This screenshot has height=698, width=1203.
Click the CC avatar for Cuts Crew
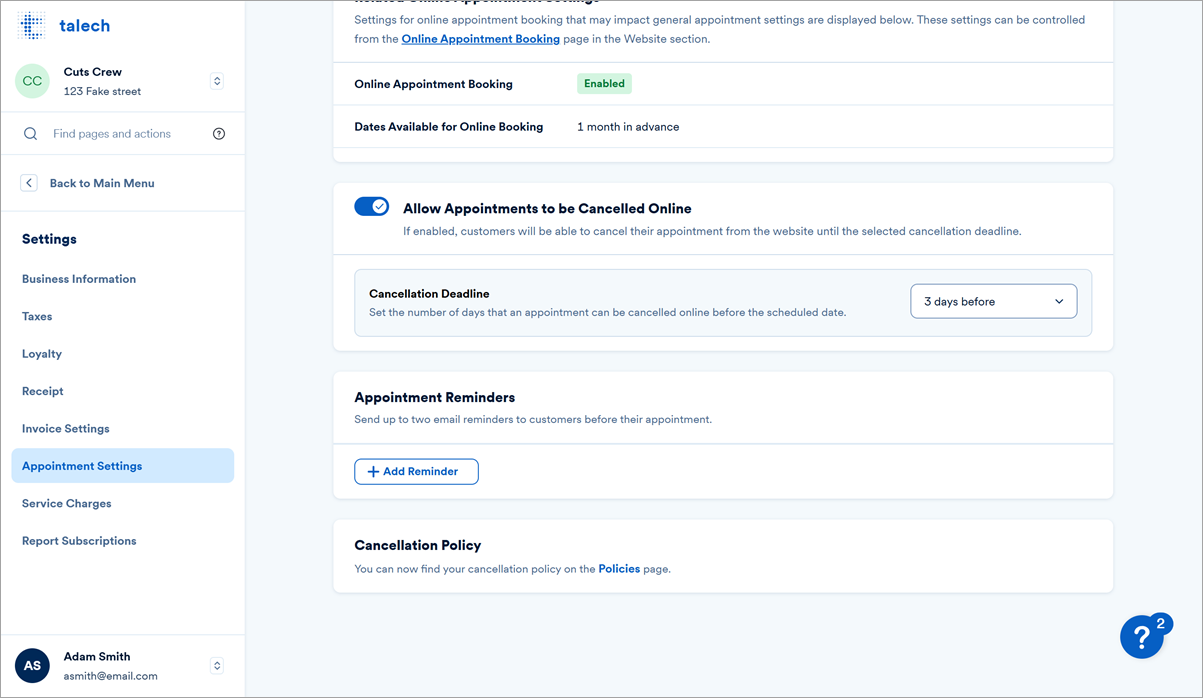tap(32, 80)
